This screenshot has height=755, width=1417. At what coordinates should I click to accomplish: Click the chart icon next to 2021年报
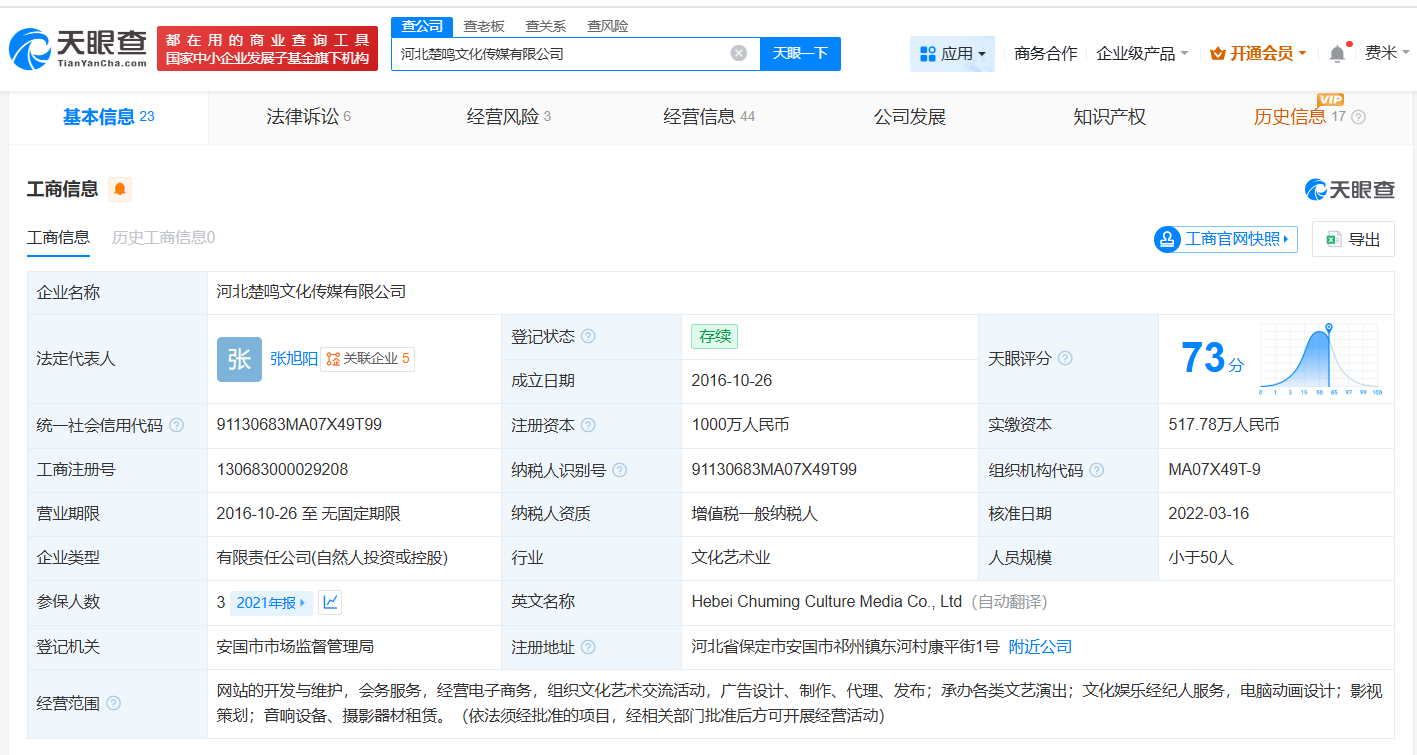coord(329,602)
